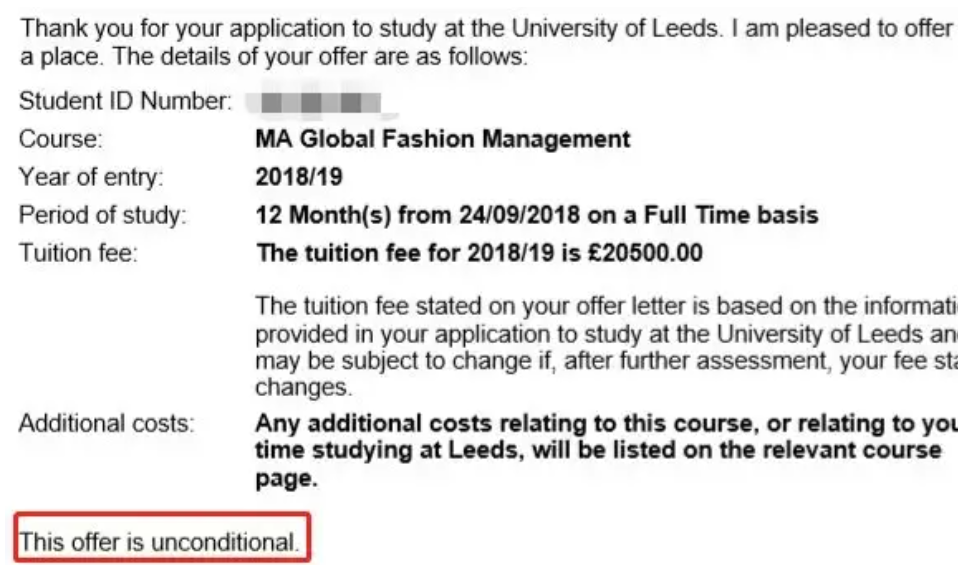The image size is (958, 565).
Task: Click the 'Course:' field label
Action: click(x=60, y=139)
